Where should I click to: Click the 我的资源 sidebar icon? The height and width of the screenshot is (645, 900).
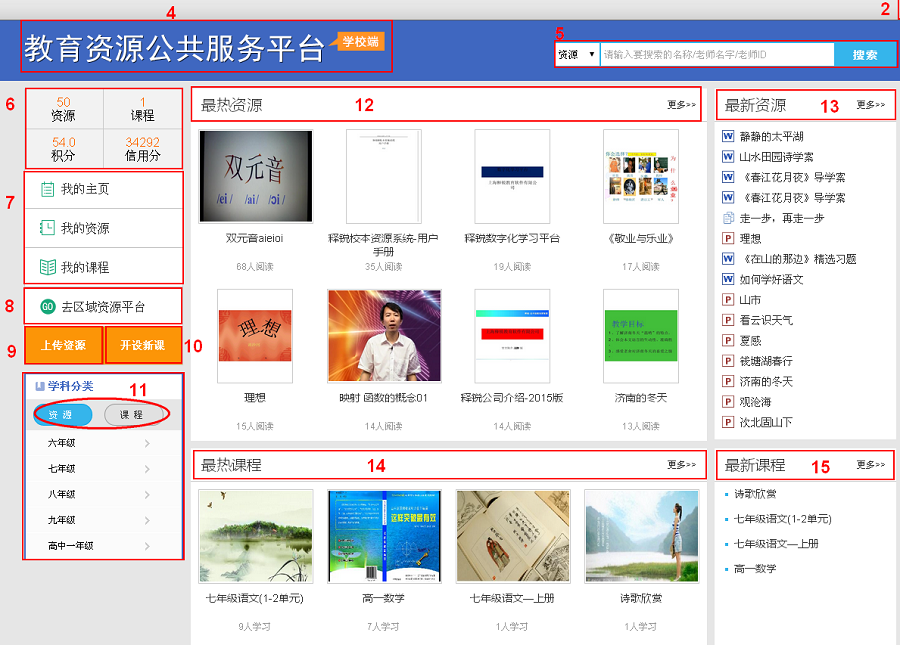point(47,228)
